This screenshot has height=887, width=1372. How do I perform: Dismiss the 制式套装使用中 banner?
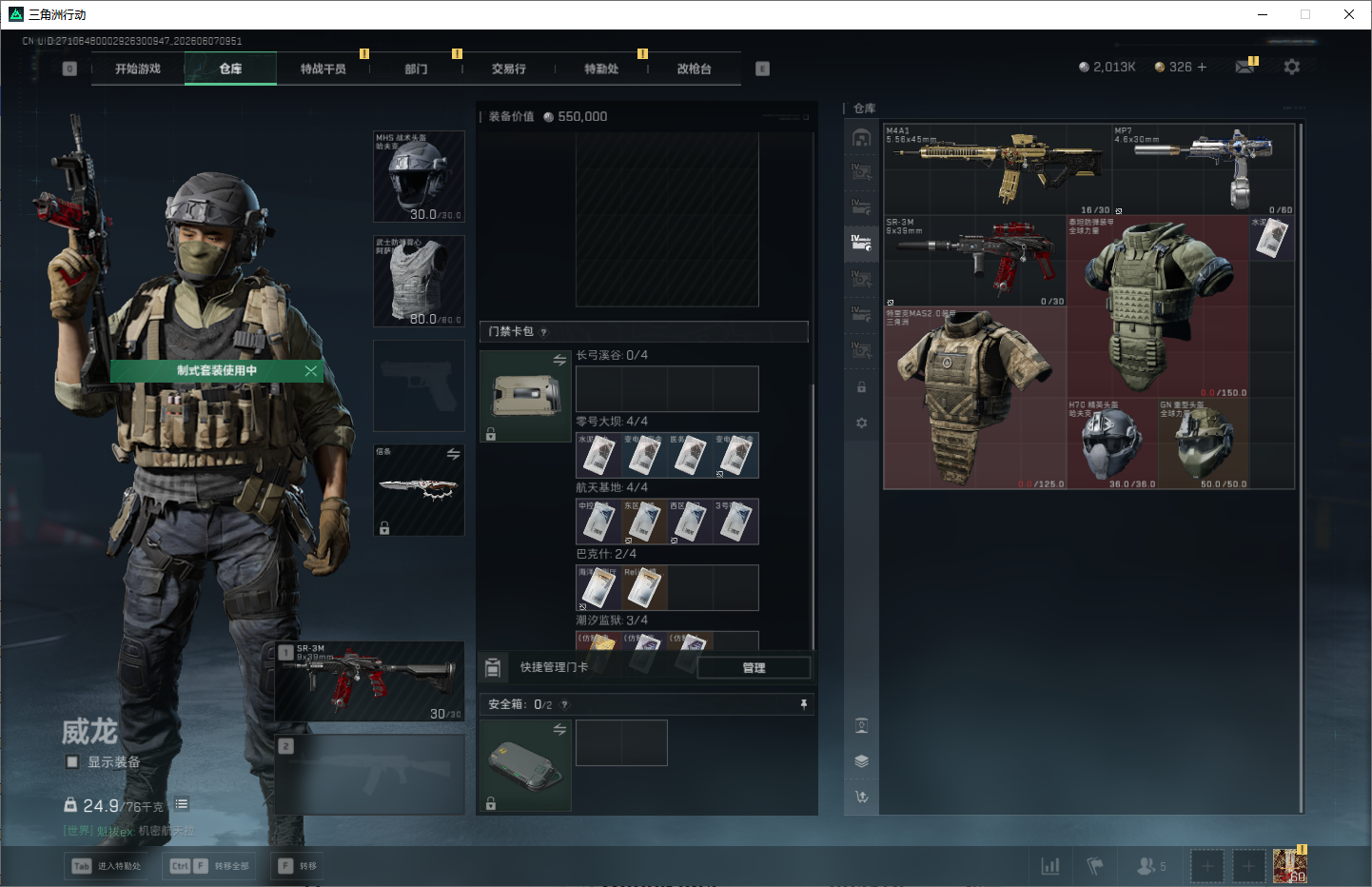[x=310, y=371]
